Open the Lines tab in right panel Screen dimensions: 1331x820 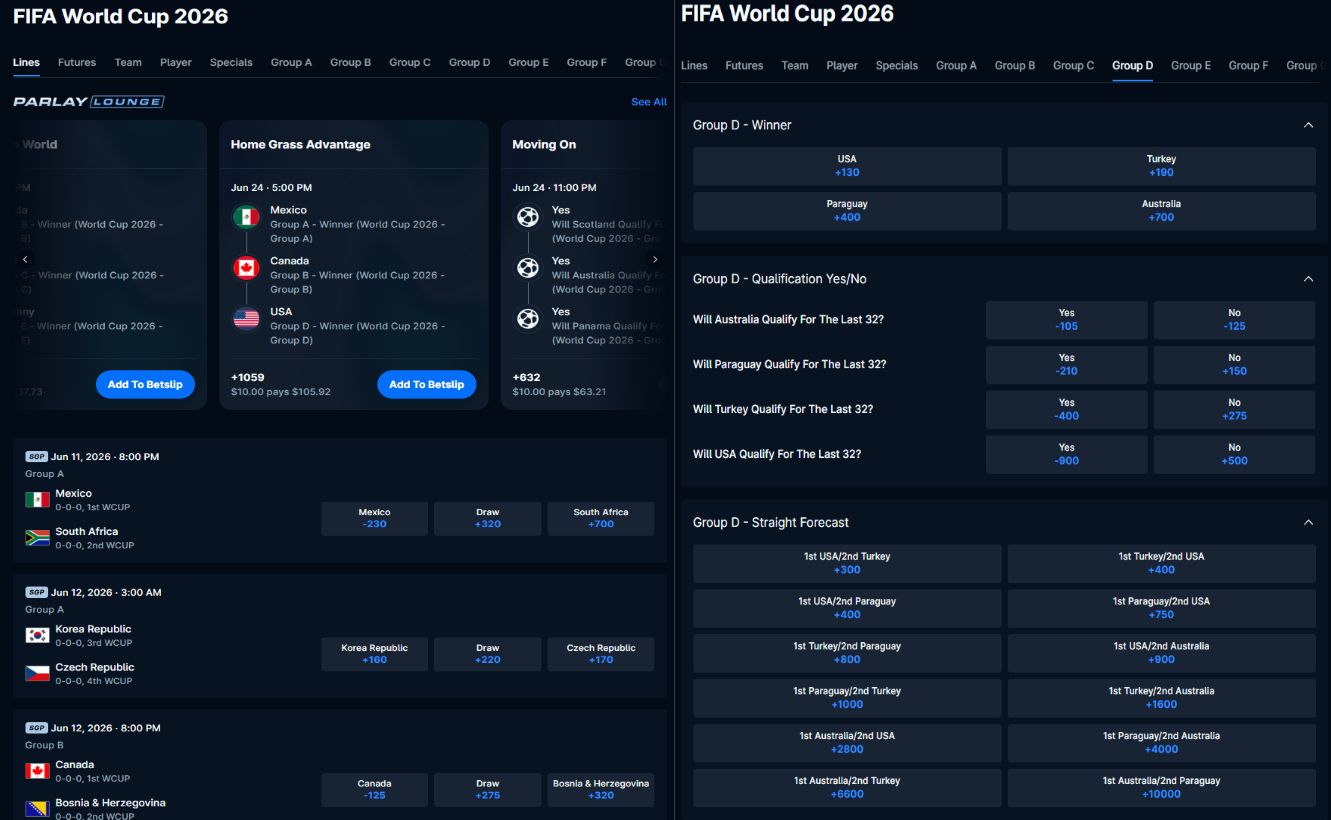694,65
